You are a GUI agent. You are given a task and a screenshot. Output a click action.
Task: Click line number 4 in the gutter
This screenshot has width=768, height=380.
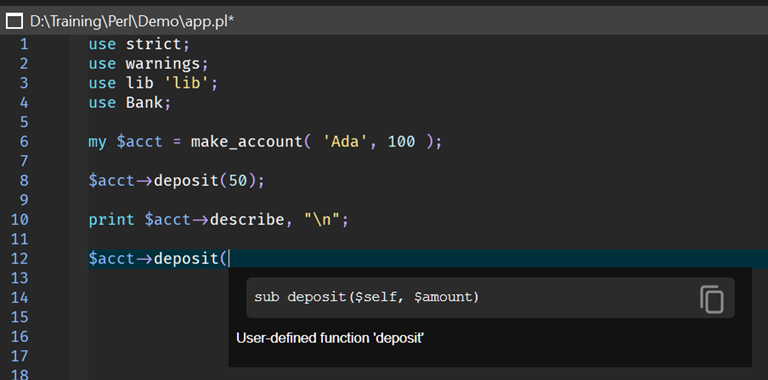(x=24, y=103)
